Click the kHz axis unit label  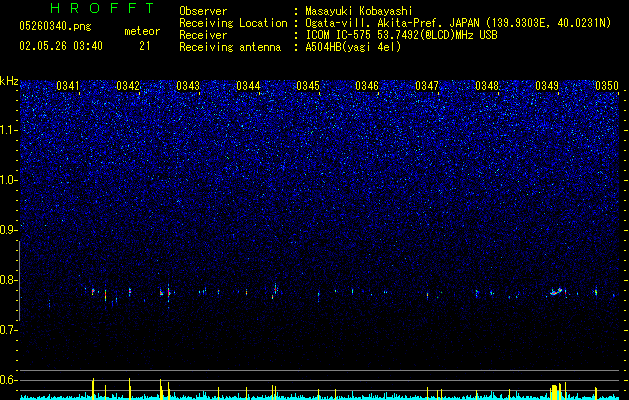(x=9, y=81)
